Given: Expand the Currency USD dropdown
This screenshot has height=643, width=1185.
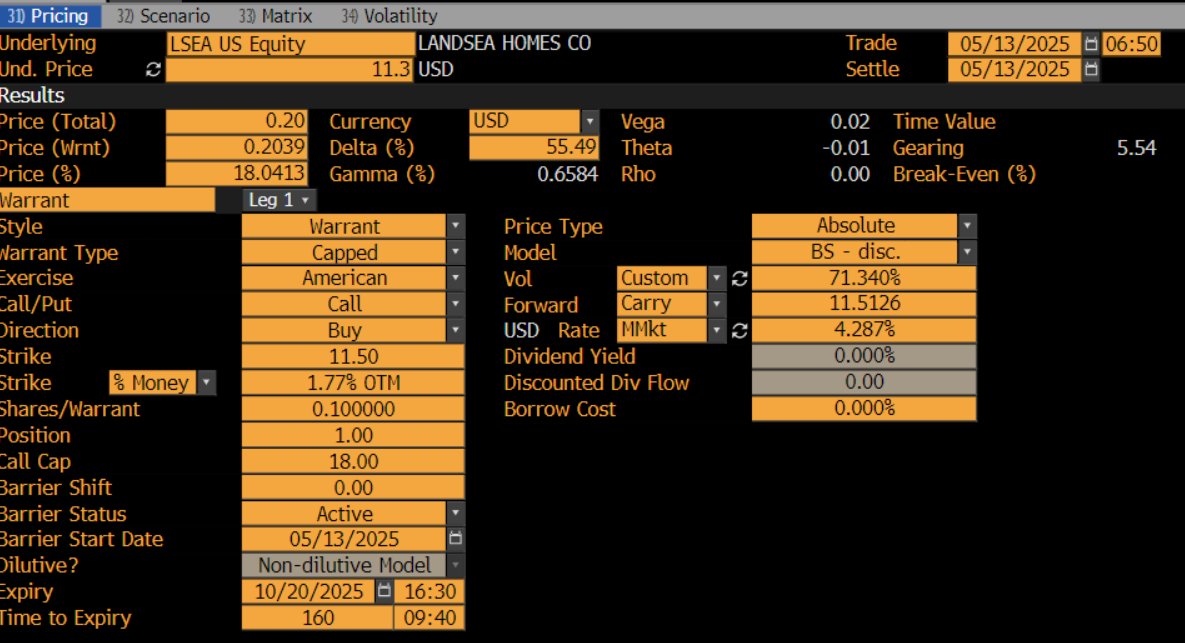Looking at the screenshot, I should 589,122.
